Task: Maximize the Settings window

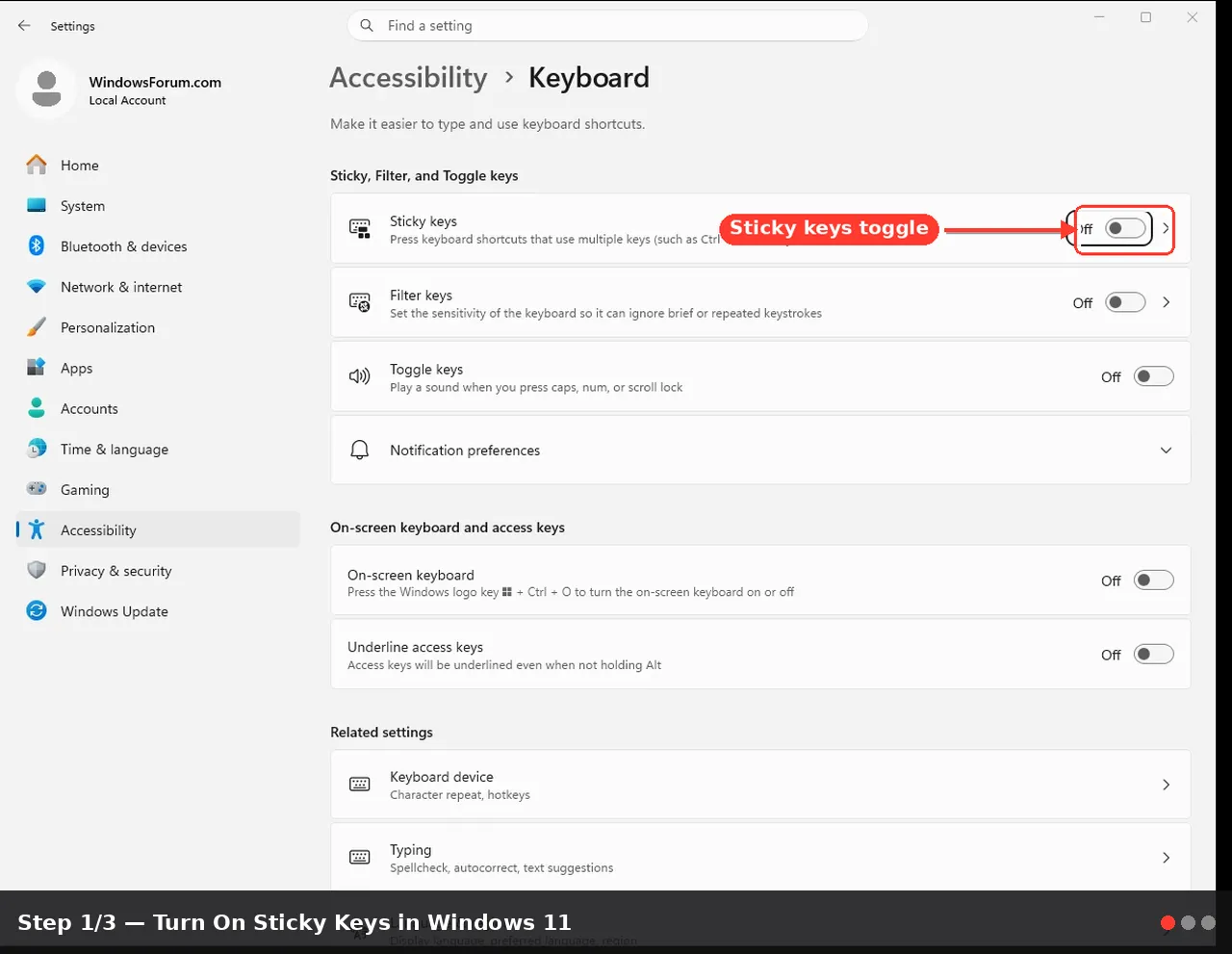Action: (x=1145, y=17)
